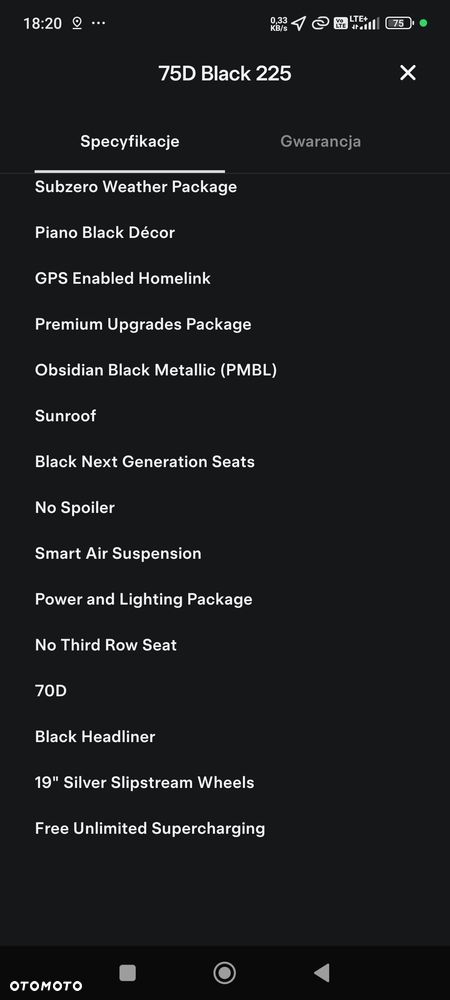Select the Smart Air Suspension item
Screen dimensions: 450x1000
[x=118, y=553]
